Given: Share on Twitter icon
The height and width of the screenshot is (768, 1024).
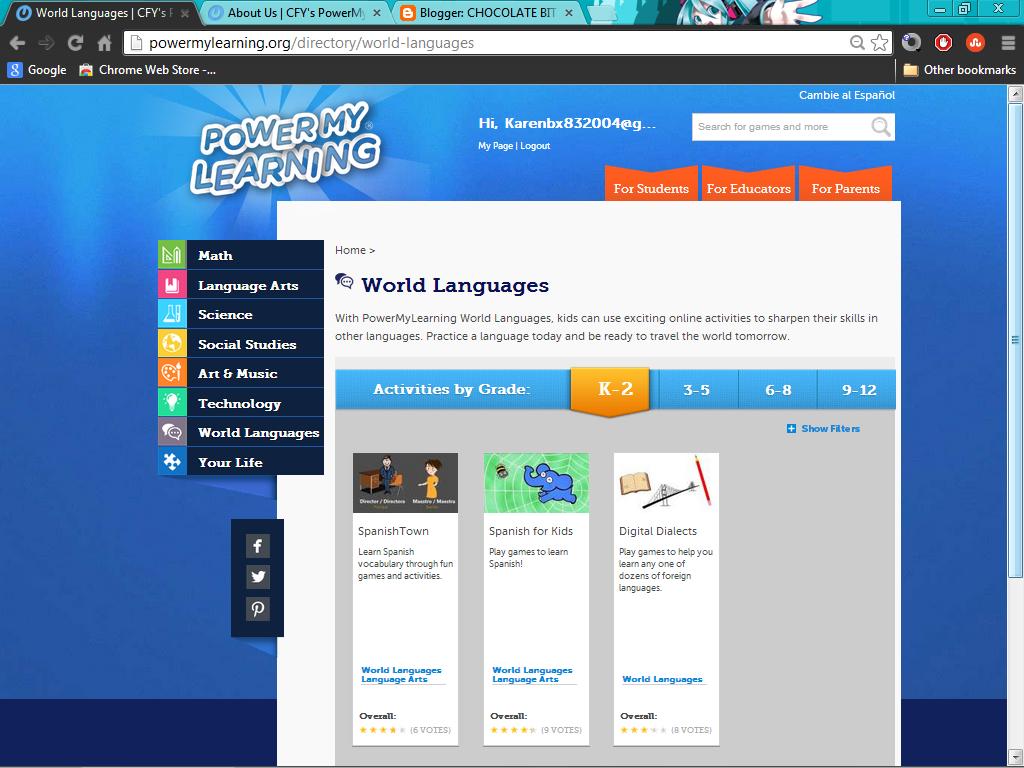Looking at the screenshot, I should pos(257,577).
